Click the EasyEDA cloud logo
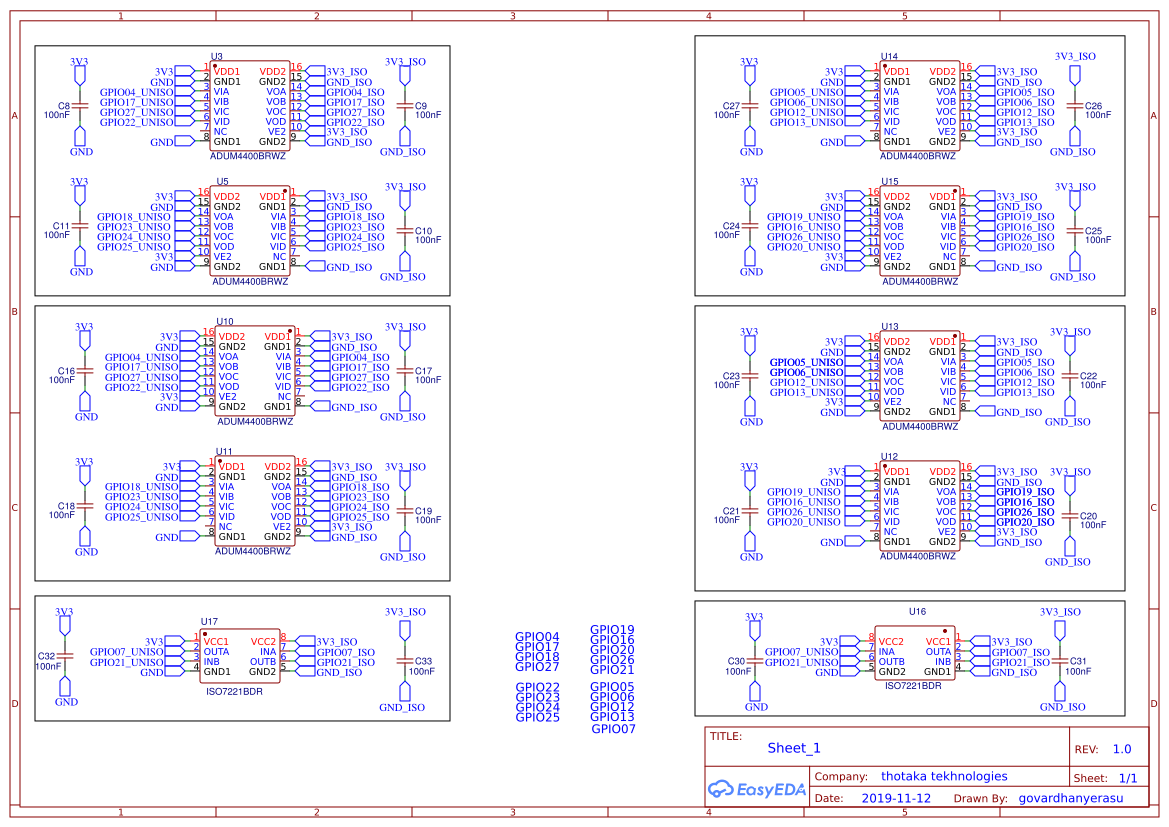Screen dimensions: 1169x827 point(723,790)
